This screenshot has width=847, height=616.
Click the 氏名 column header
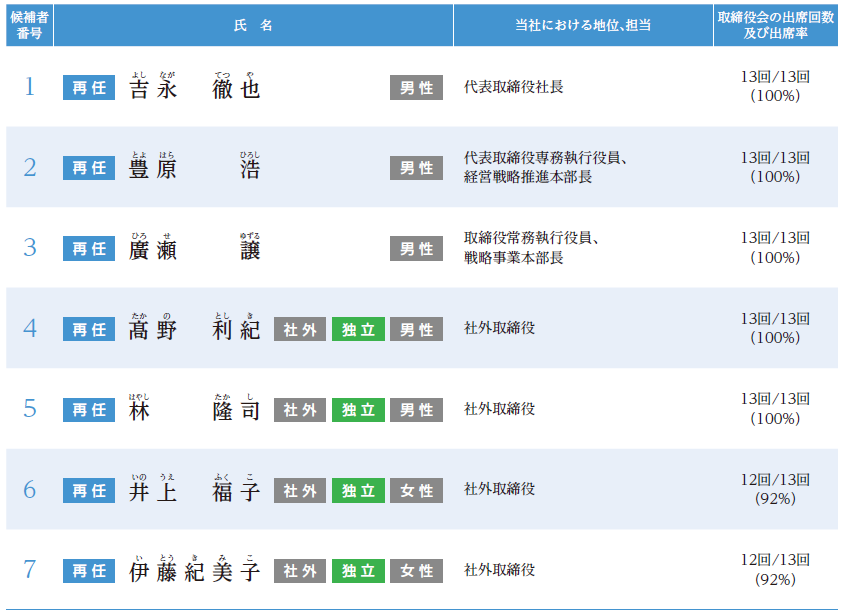[x=253, y=25]
